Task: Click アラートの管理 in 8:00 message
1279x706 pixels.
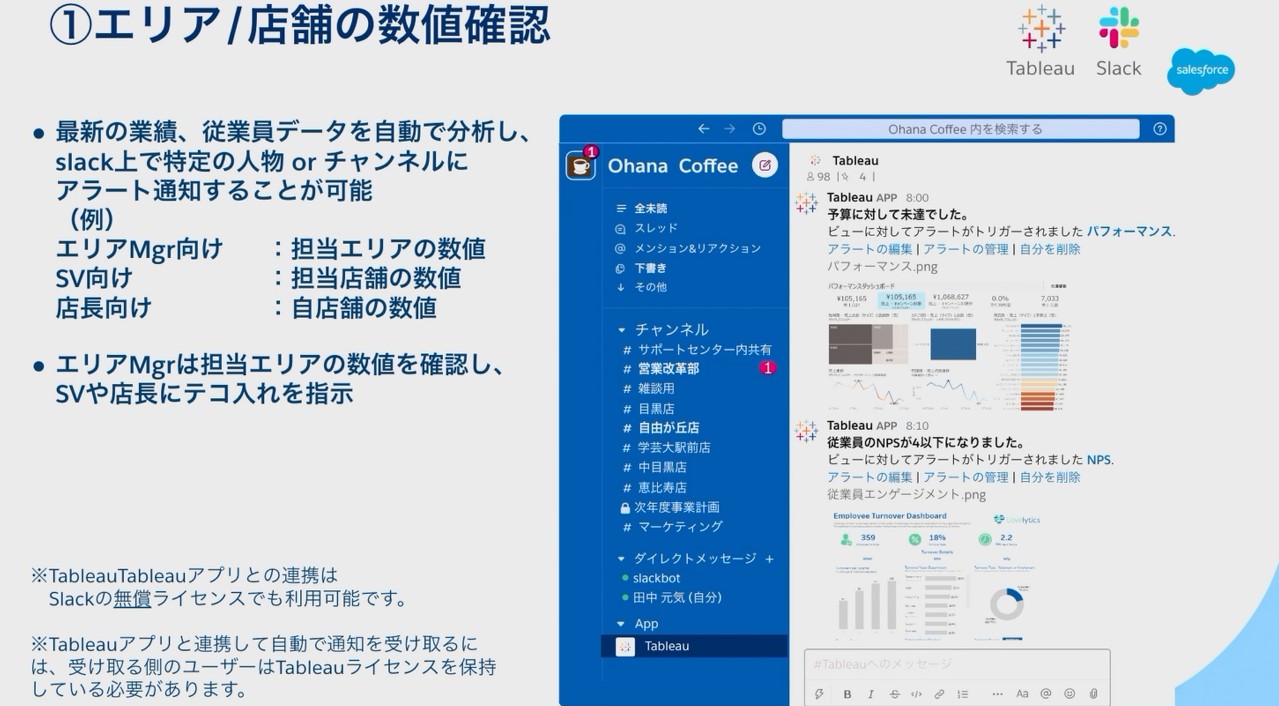Action: click(x=966, y=249)
